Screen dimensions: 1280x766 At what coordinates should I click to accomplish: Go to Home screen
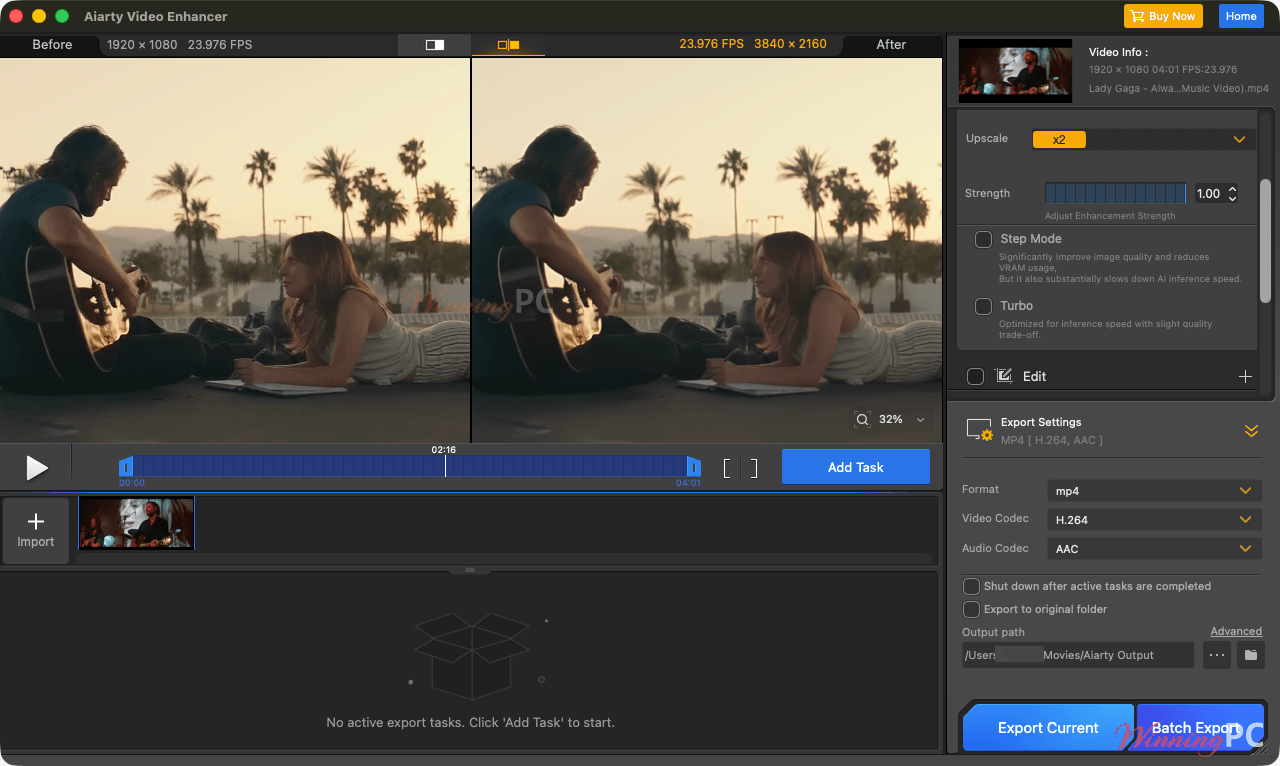click(1241, 16)
